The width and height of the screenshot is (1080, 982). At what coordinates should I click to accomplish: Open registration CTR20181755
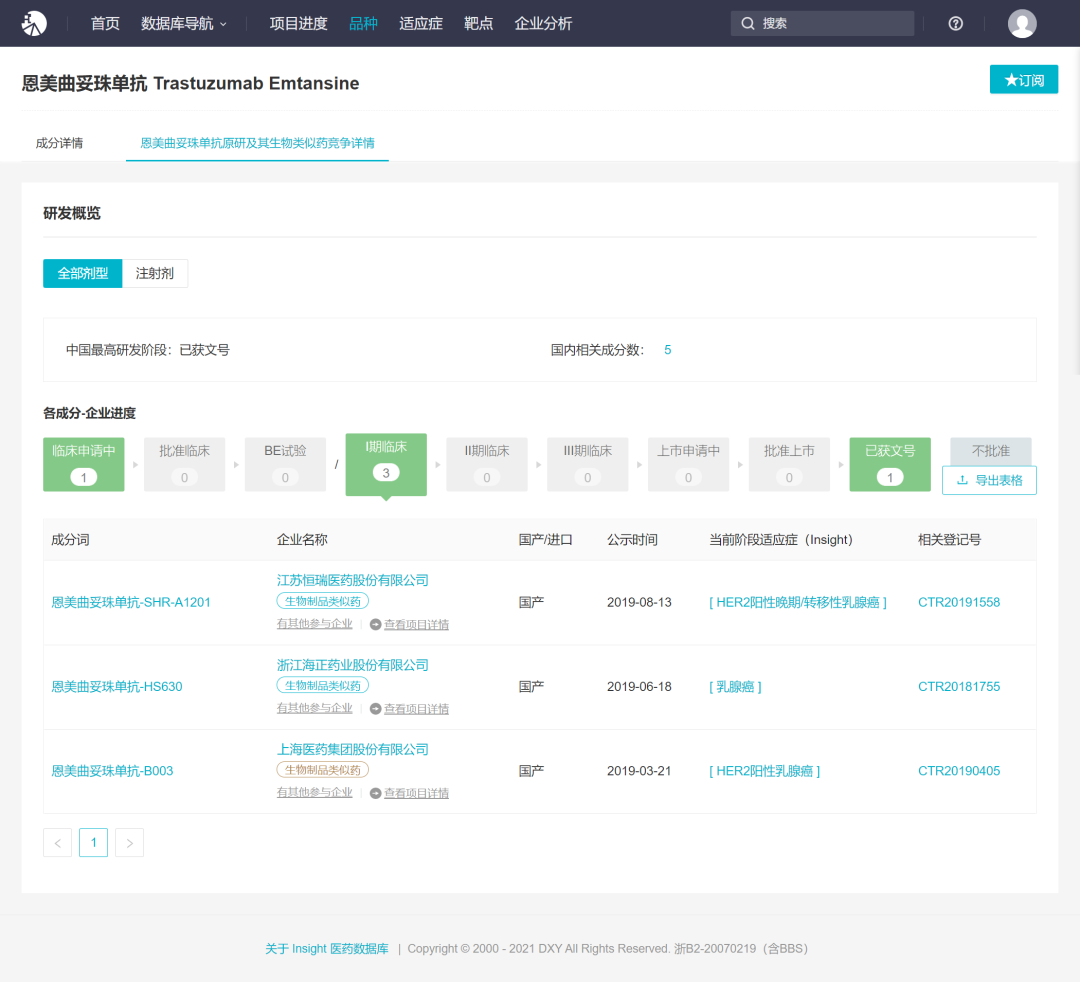point(959,687)
